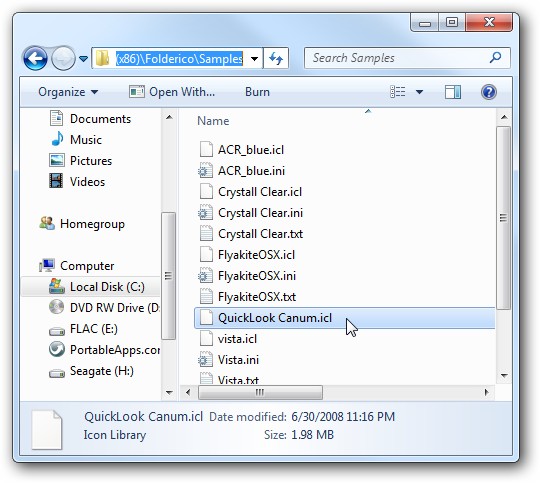The width and height of the screenshot is (540, 483).
Task: Click the Computer monitor icon
Action: tap(46, 265)
